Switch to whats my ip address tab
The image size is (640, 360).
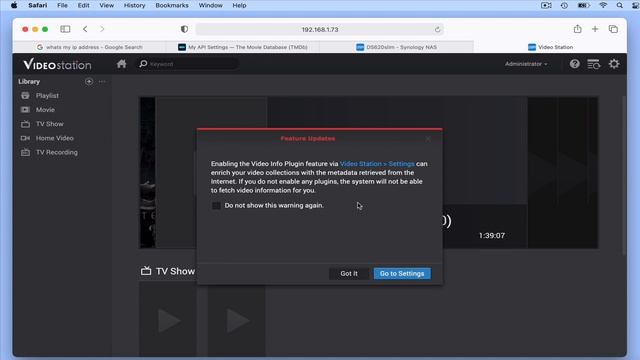[89, 47]
